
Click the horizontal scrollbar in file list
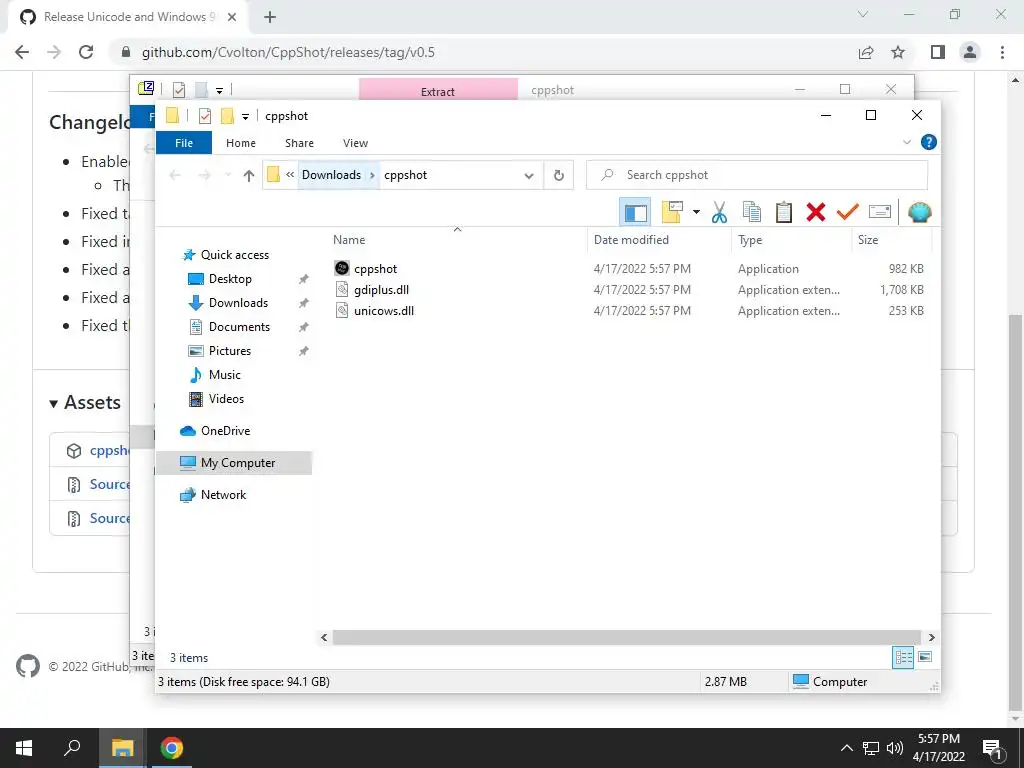[x=626, y=637]
